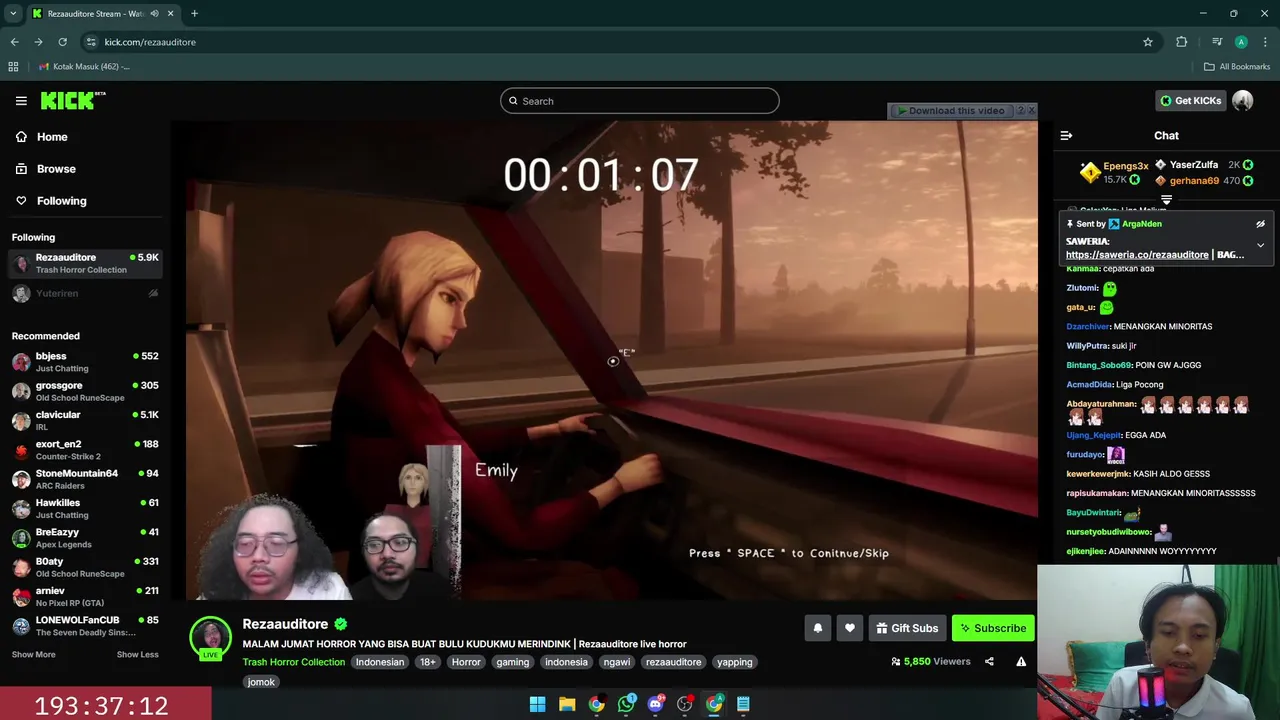
Task: Click the yapping tag
Action: click(734, 662)
